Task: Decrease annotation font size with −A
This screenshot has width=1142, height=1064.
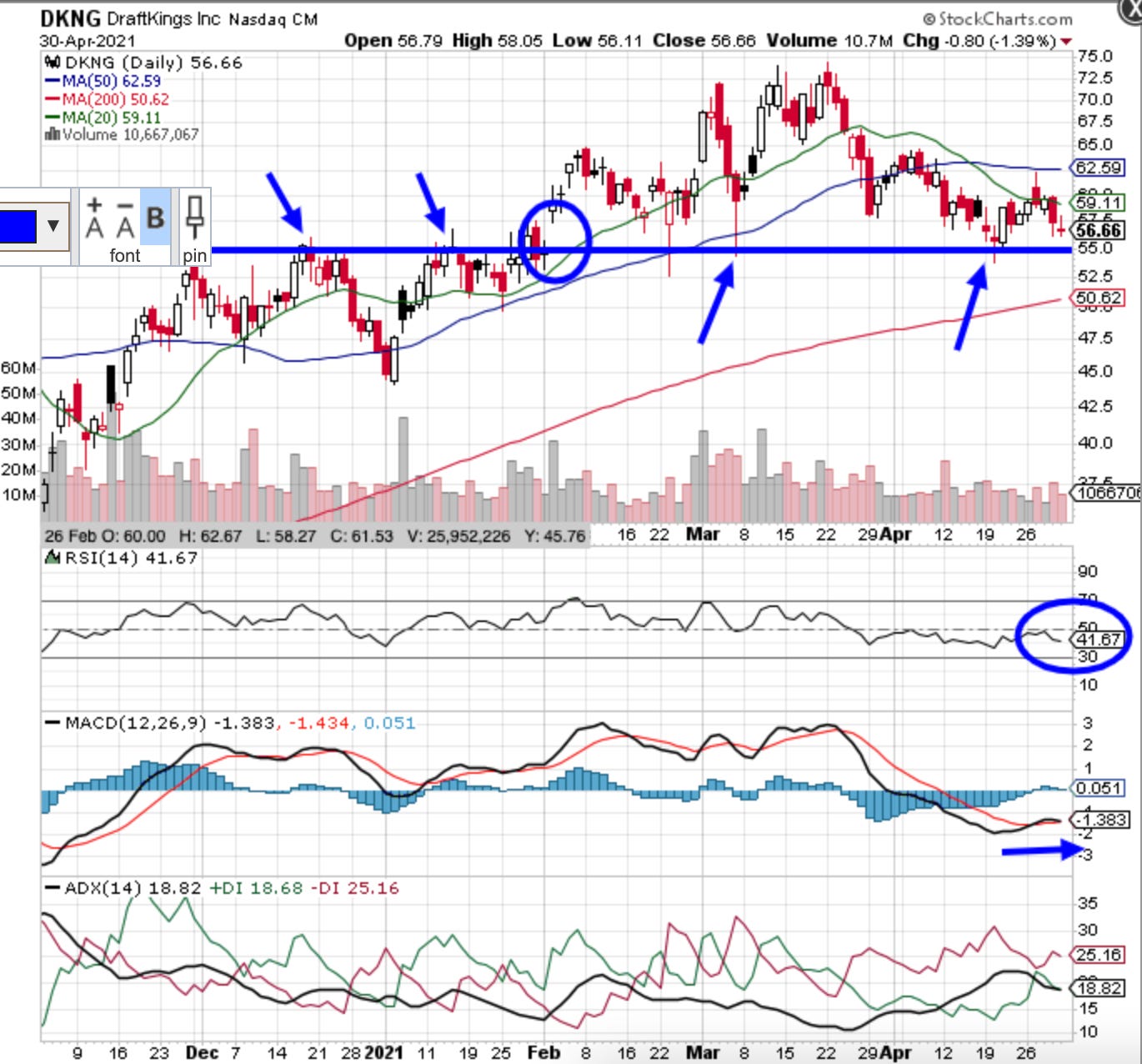Action: (125, 218)
